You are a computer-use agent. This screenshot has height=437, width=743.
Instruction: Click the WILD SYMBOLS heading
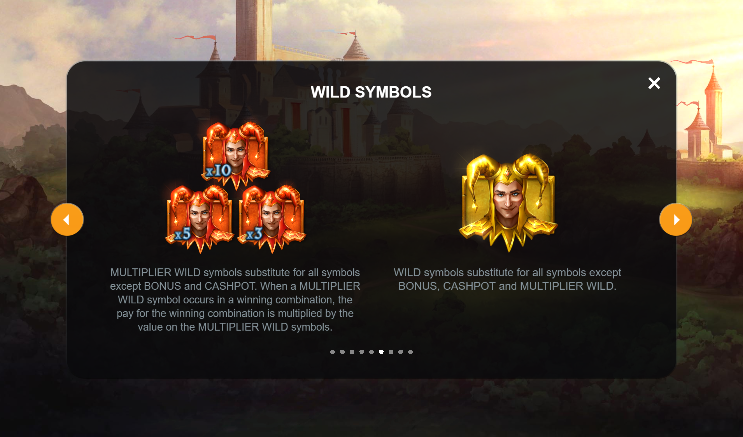coord(371,92)
